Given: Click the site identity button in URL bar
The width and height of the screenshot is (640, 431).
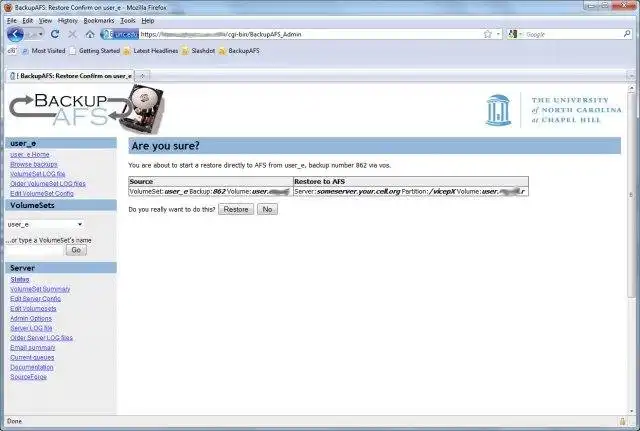Looking at the screenshot, I should click(x=120, y=34).
